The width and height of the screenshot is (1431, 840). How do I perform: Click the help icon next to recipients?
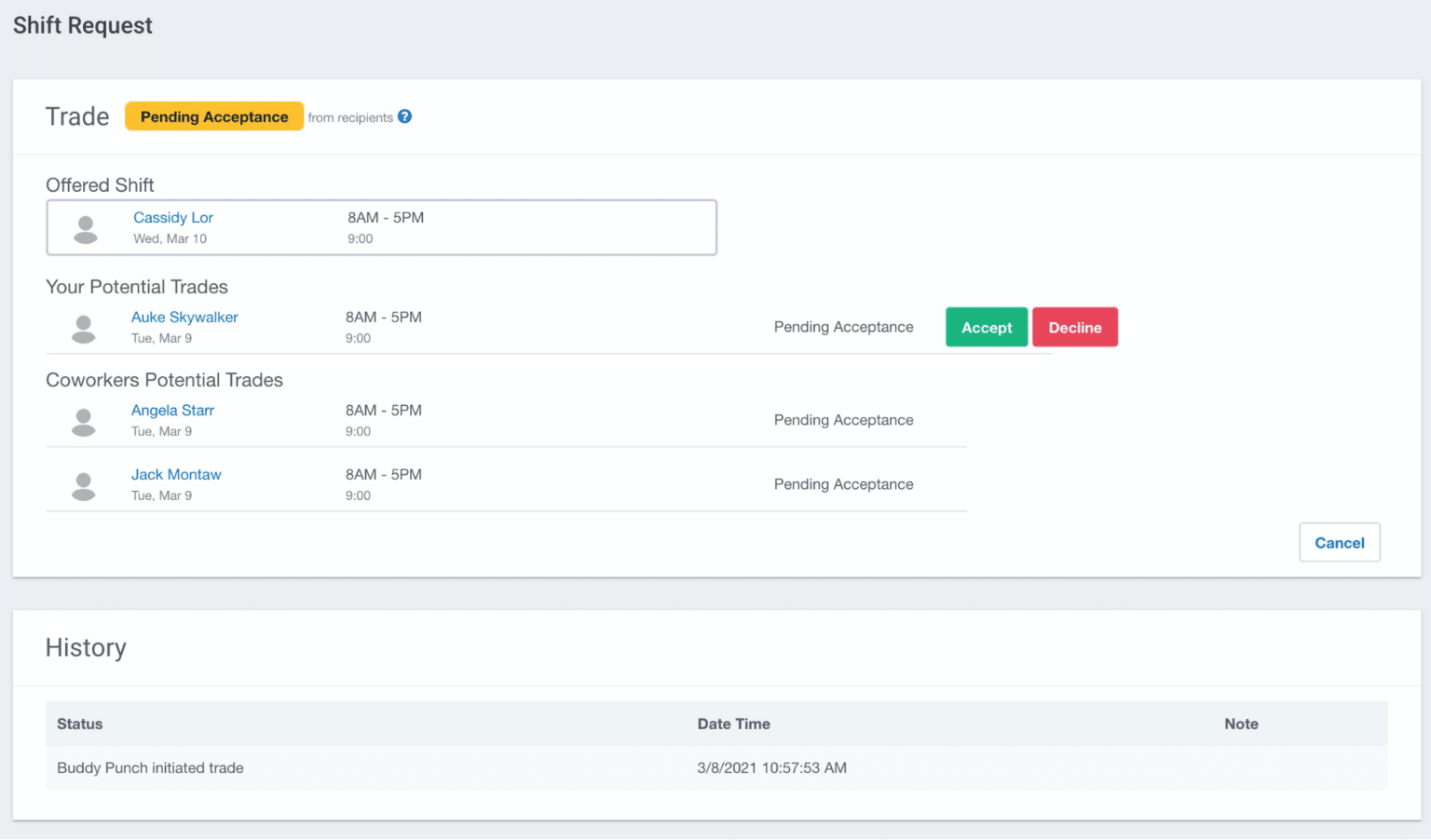pyautogui.click(x=404, y=116)
